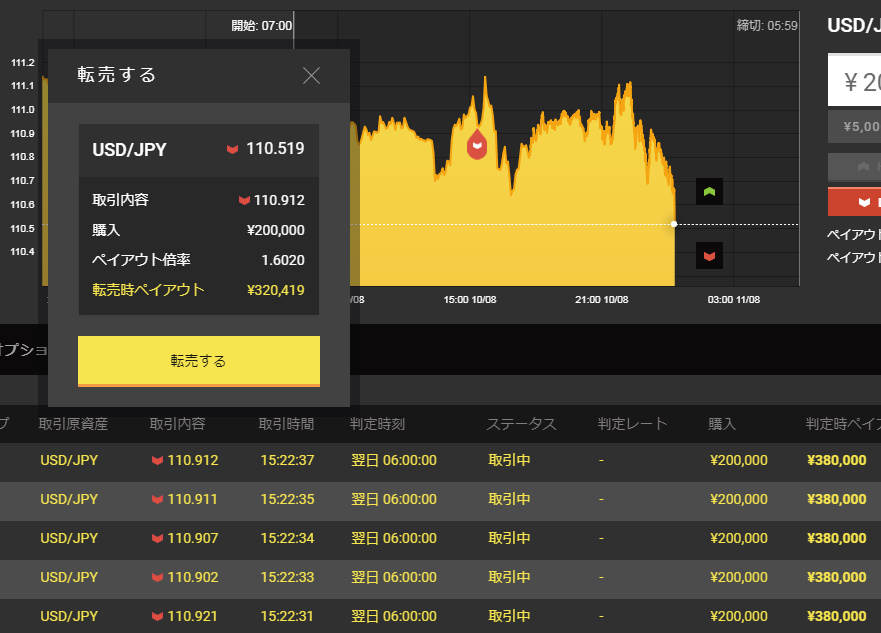
Task: Click red arrow icon next to 110.912 in dialog
Action: [x=244, y=201]
